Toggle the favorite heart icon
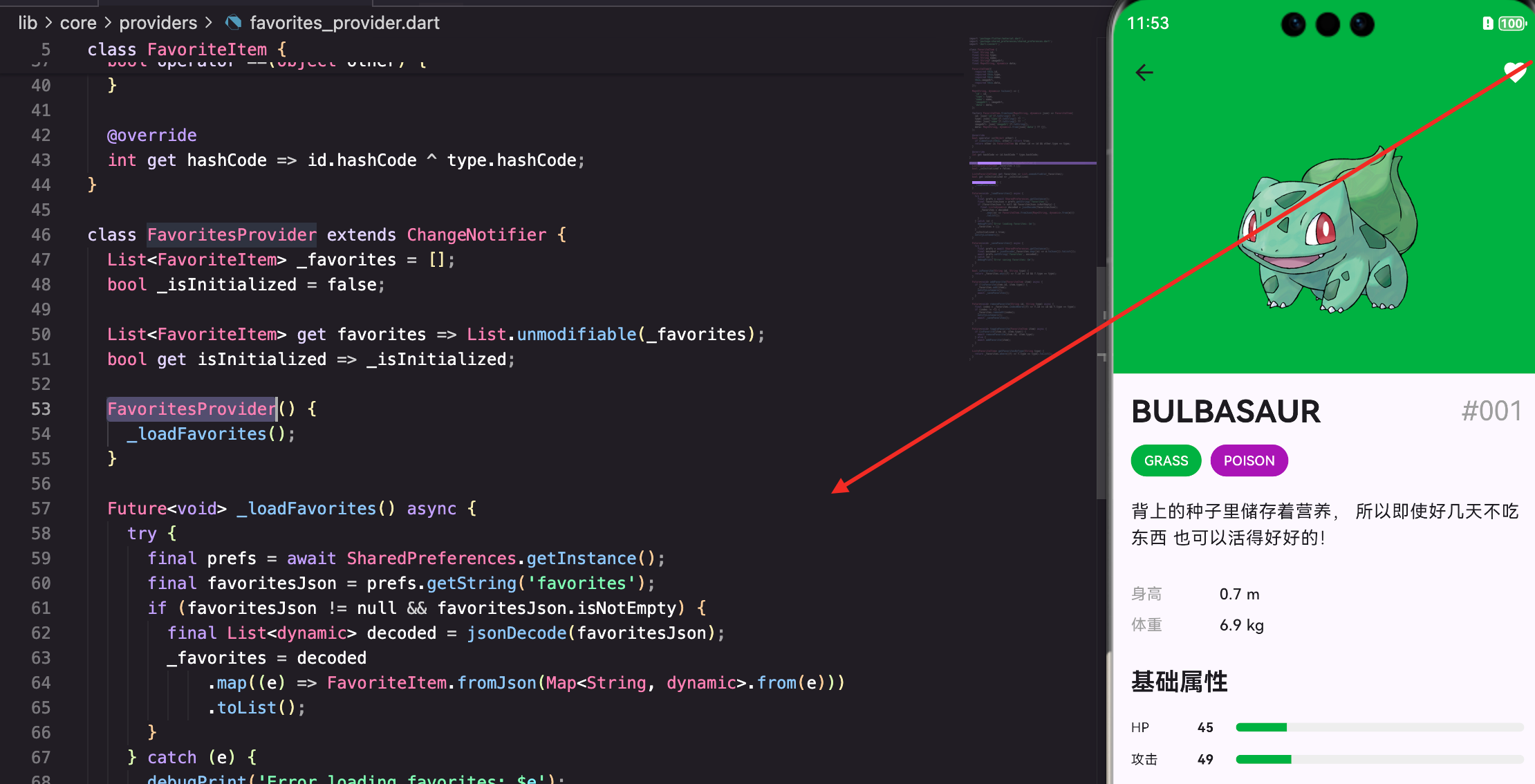The height and width of the screenshot is (784, 1535). coord(1514,72)
